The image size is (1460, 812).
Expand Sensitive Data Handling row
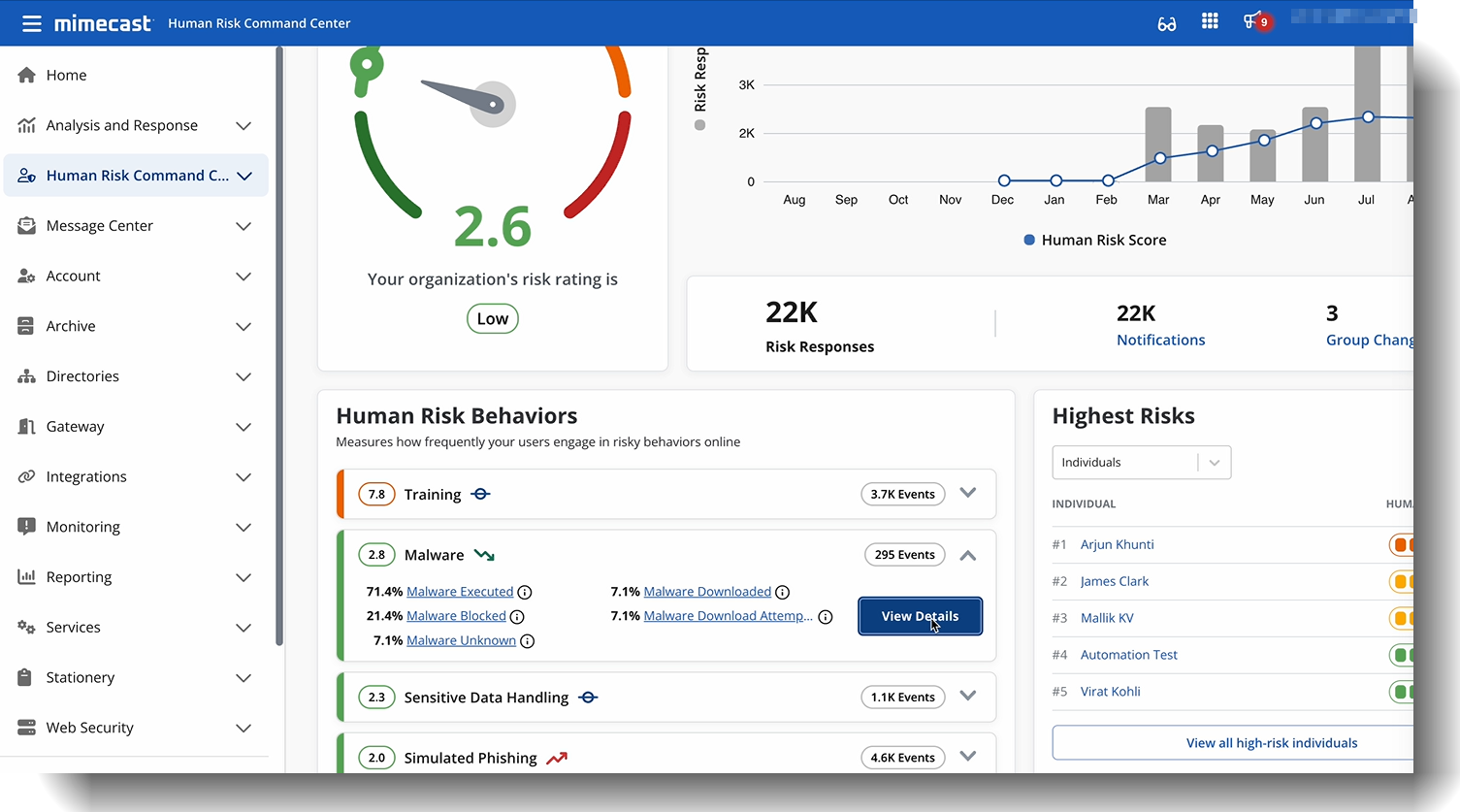(967, 696)
